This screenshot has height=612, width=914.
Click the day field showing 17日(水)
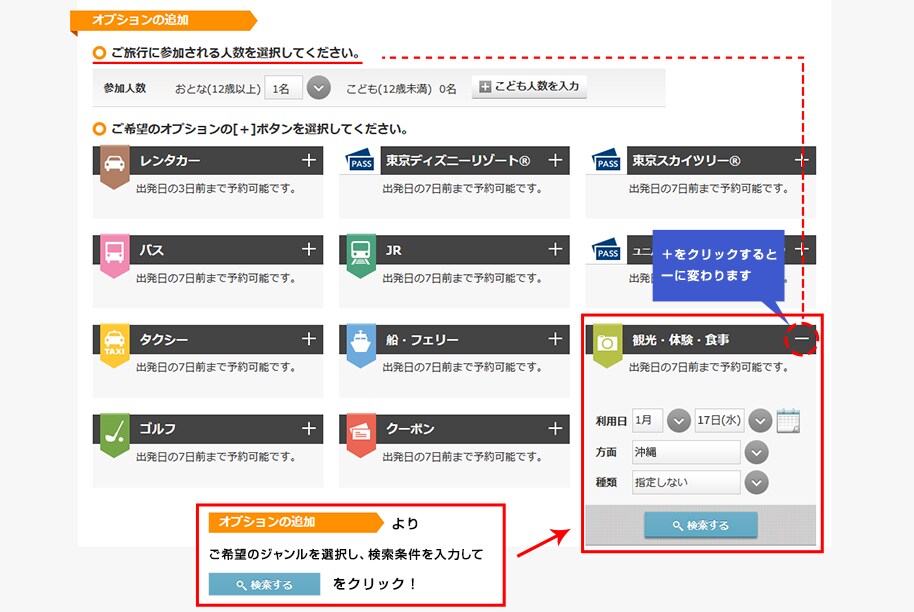pyautogui.click(x=719, y=421)
